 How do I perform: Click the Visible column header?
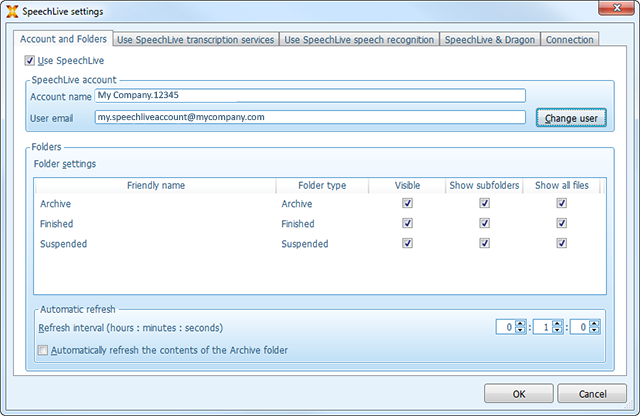407,185
